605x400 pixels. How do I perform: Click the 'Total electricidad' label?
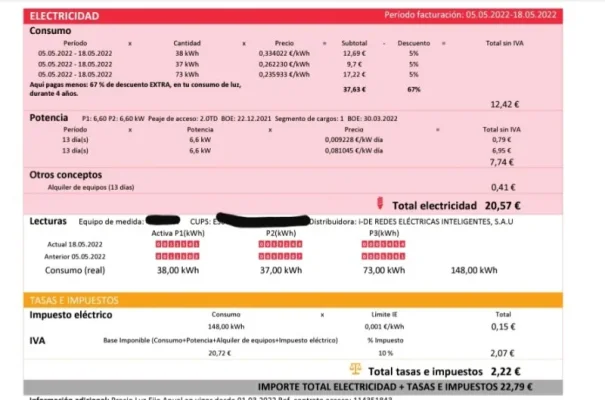point(434,206)
